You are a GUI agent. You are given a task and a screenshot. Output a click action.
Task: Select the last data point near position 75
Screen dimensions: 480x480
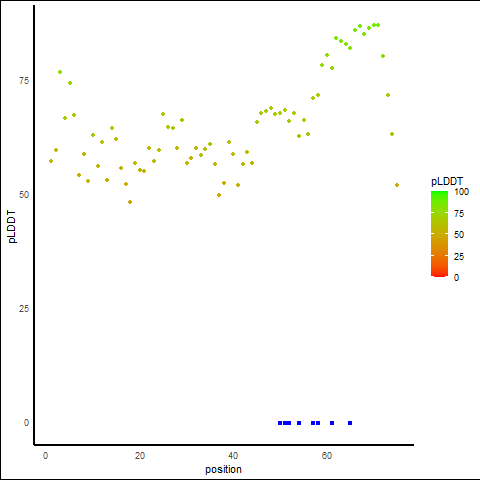click(x=397, y=185)
